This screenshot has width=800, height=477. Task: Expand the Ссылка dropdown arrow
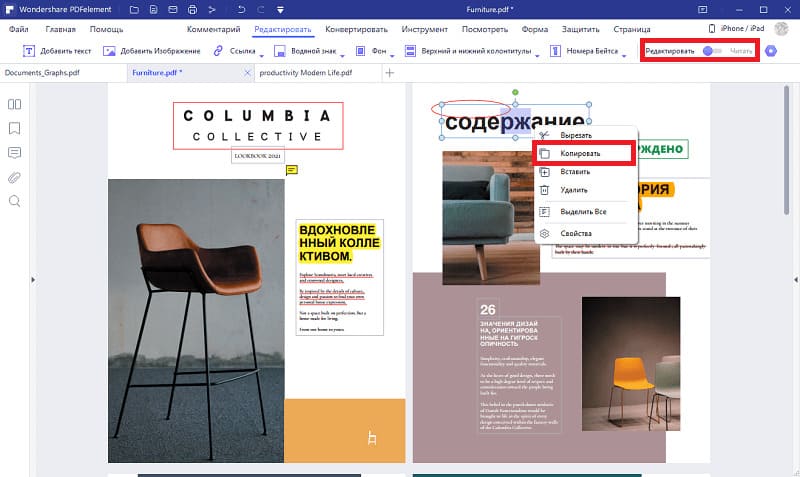pyautogui.click(x=262, y=55)
